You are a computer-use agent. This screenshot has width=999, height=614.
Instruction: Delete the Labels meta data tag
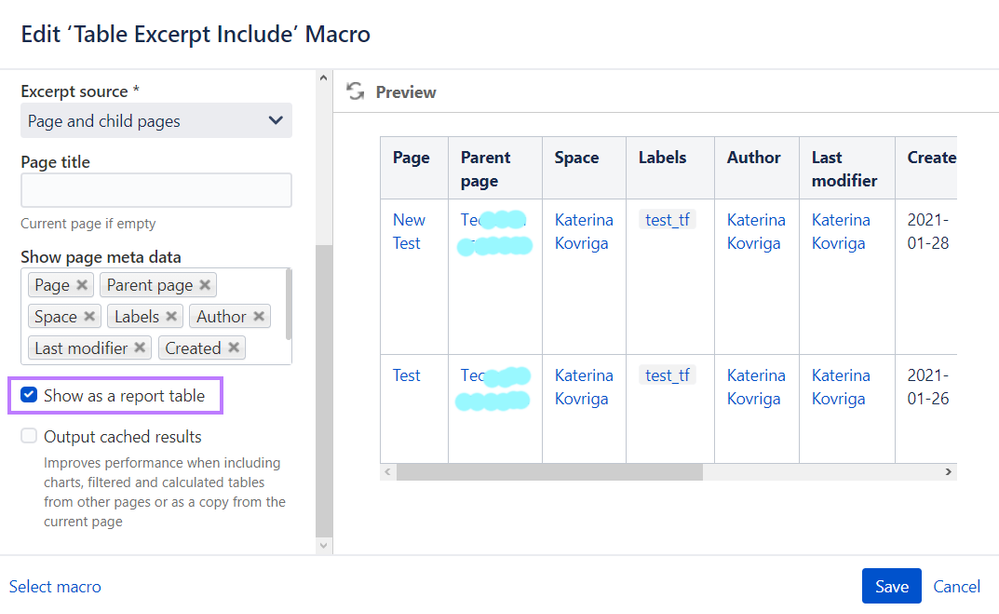pyautogui.click(x=172, y=316)
